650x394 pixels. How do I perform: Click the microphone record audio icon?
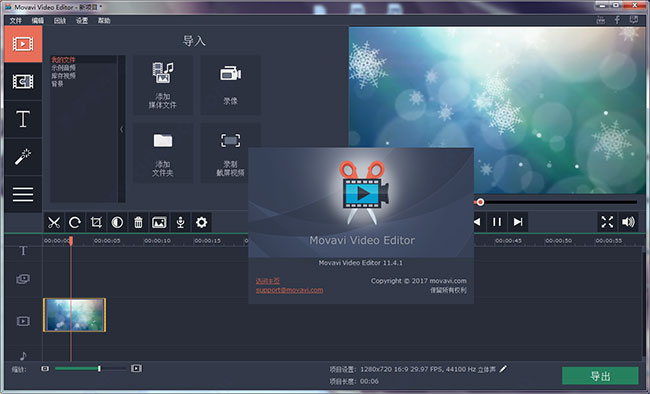pos(180,223)
